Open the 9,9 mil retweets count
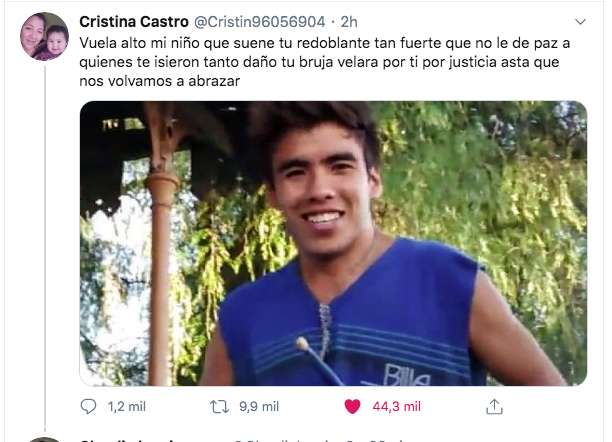 pyautogui.click(x=259, y=407)
